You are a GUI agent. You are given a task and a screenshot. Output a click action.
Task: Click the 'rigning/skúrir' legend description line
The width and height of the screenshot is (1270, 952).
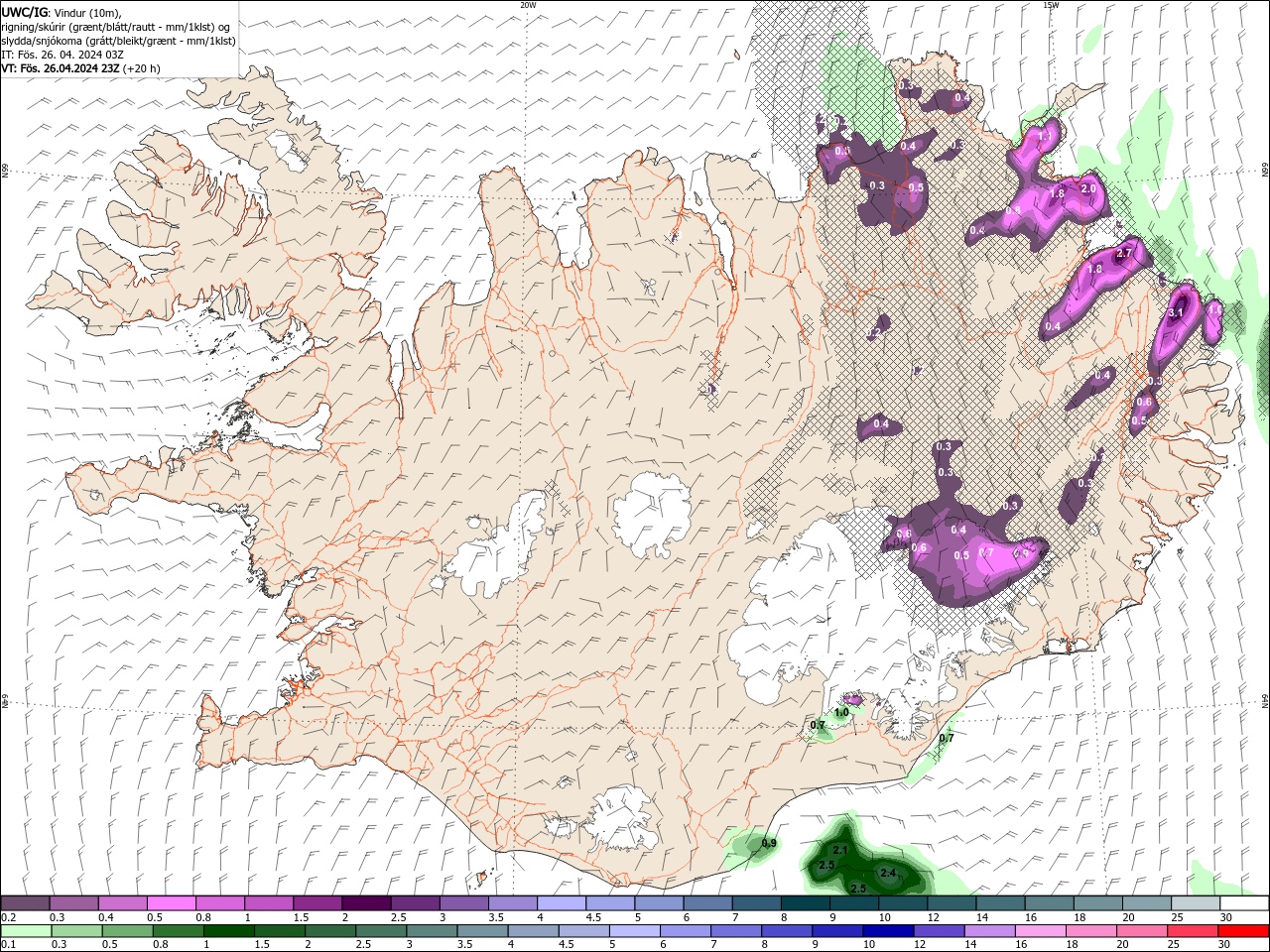[x=116, y=26]
